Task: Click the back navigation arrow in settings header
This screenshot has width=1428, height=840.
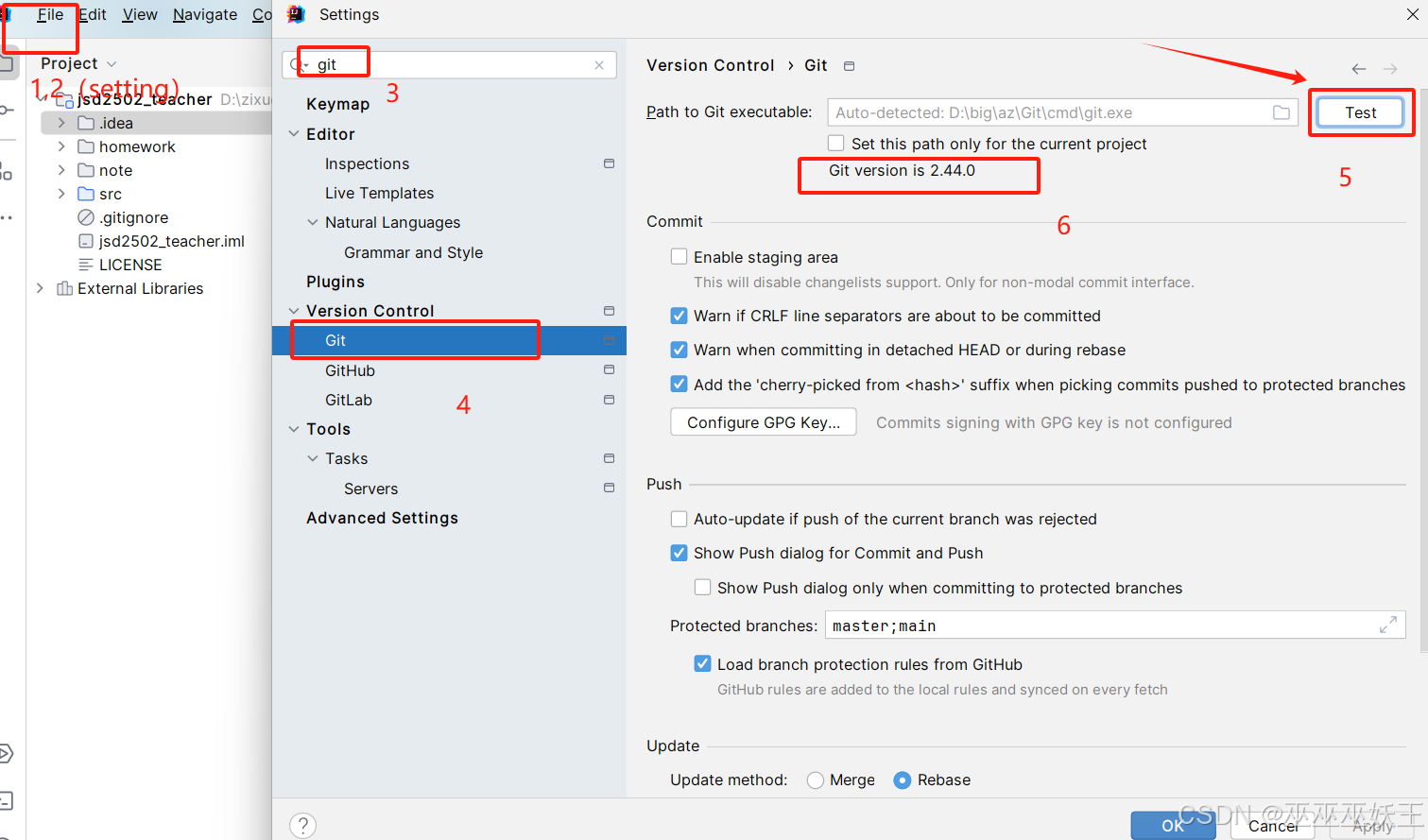Action: [x=1358, y=68]
